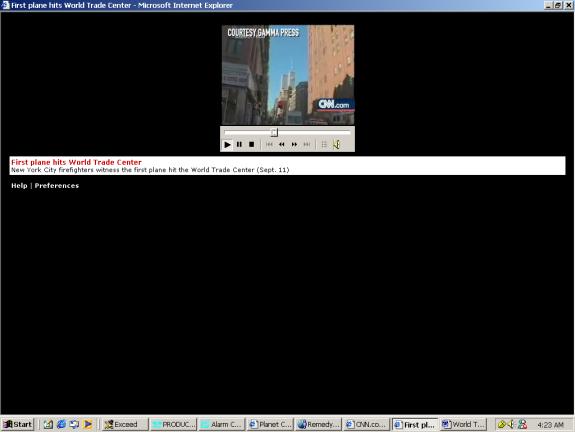Switch to the CNN.co... taskbar window
The width and height of the screenshot is (575, 432).
point(367,424)
